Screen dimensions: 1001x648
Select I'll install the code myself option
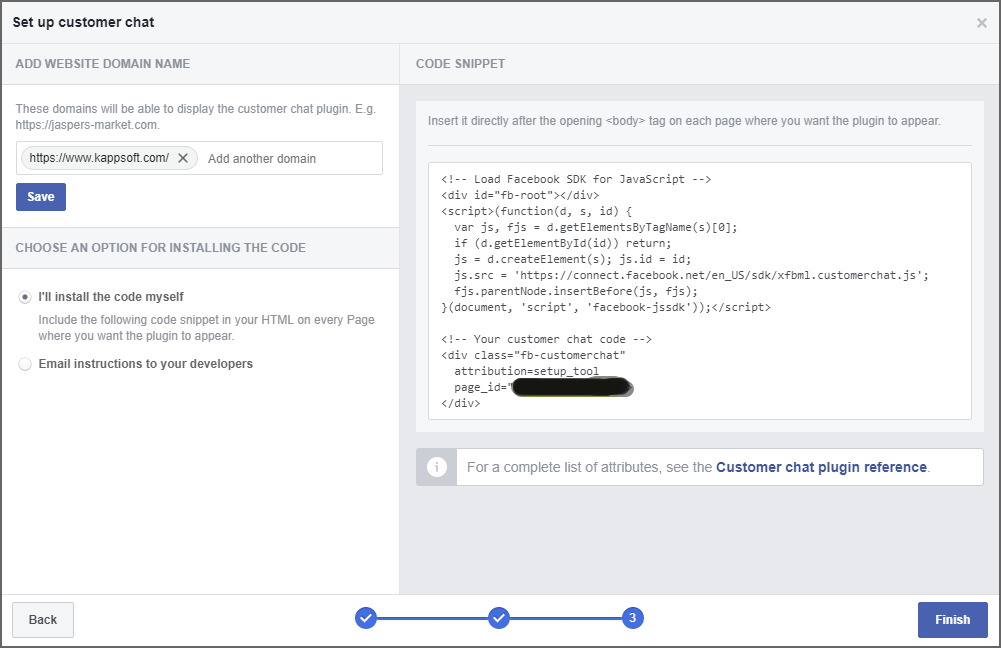pyautogui.click(x=25, y=297)
